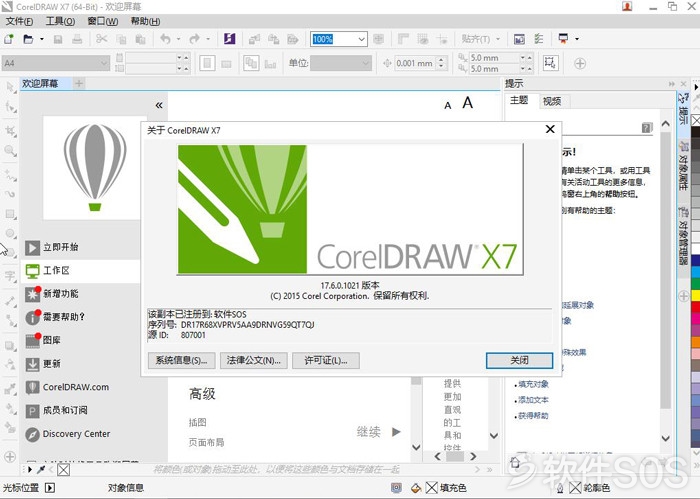This screenshot has height=499, width=700.
Task: Open a file with the folder icon
Action: point(28,39)
